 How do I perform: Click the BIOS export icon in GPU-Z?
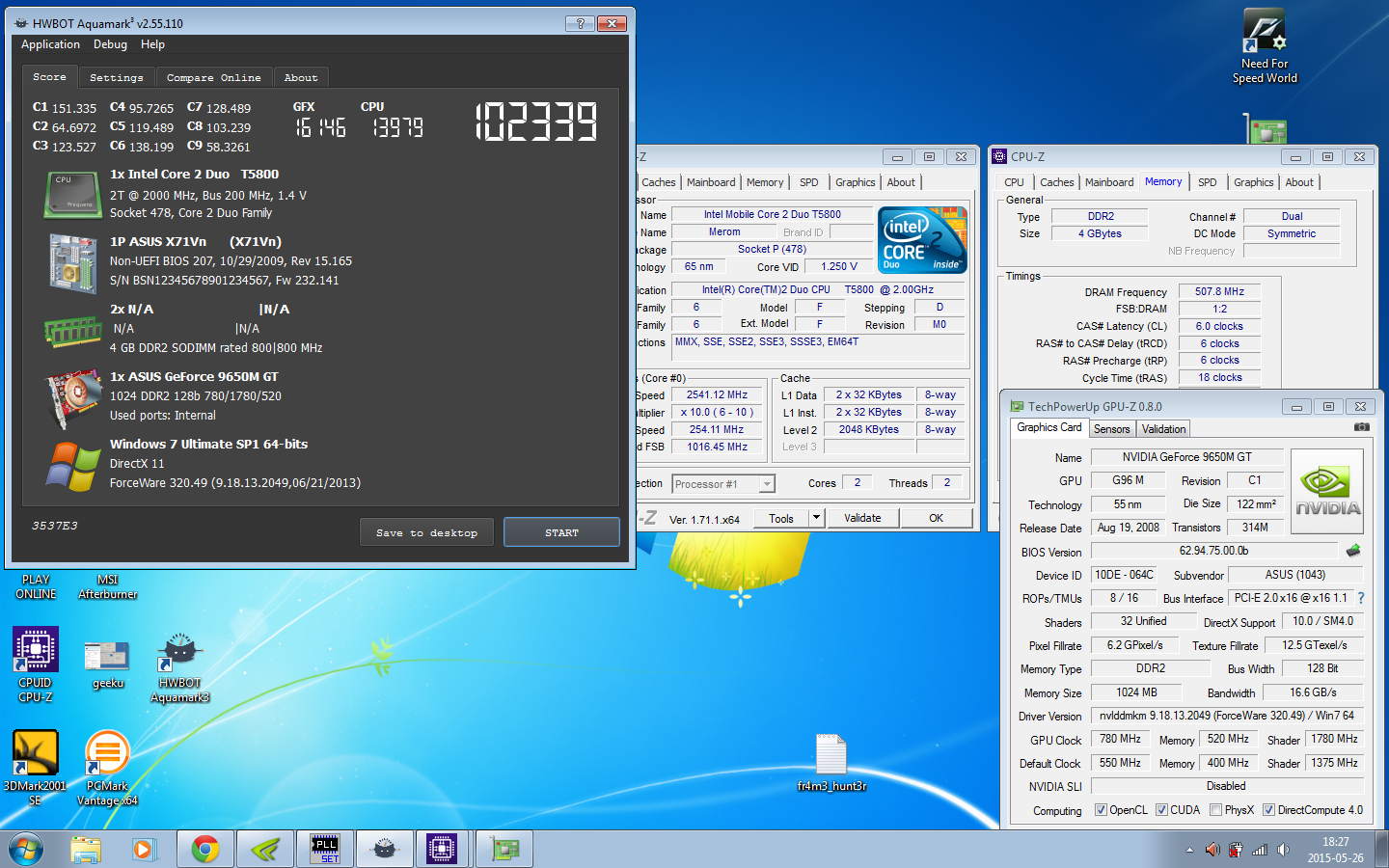1353,551
